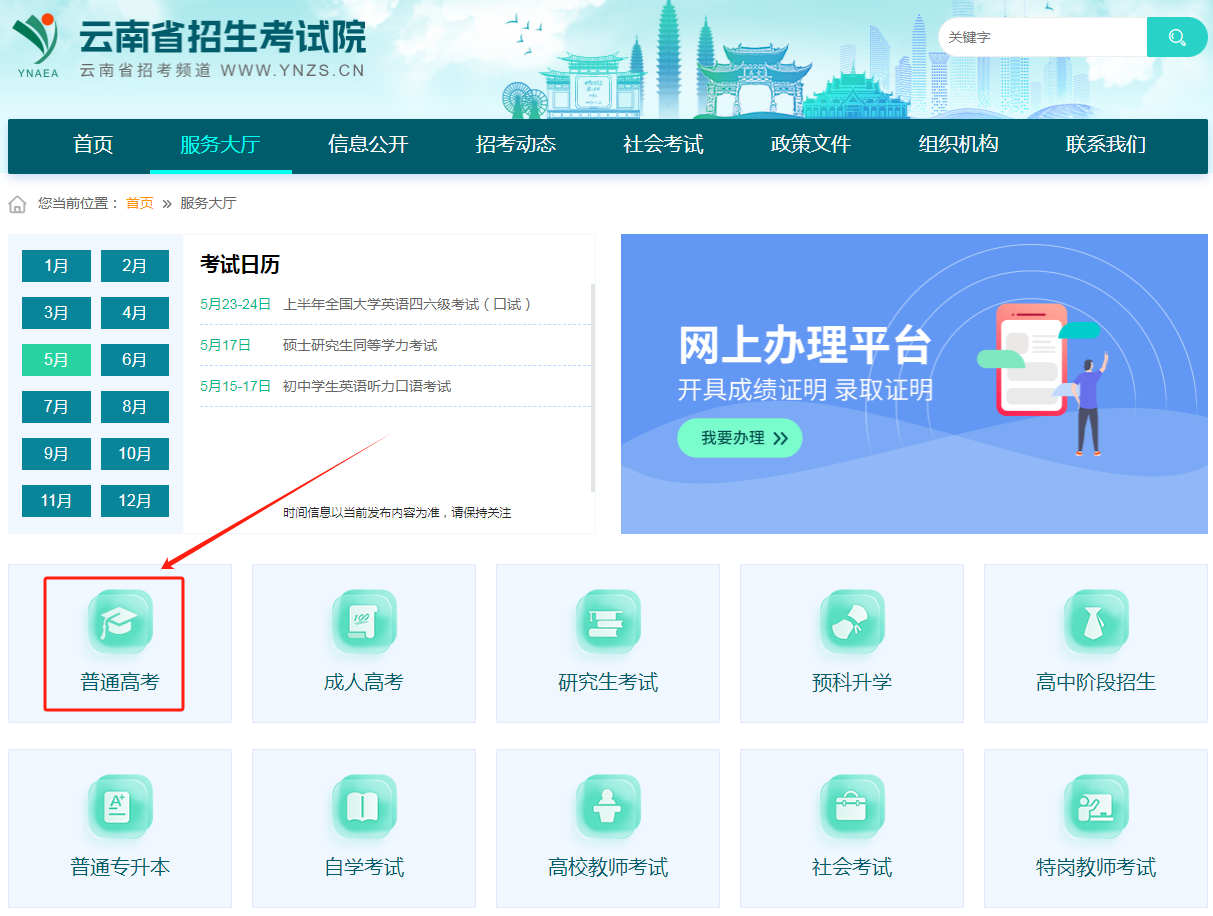
Task: Click 研究生考试 label text
Action: (608, 683)
